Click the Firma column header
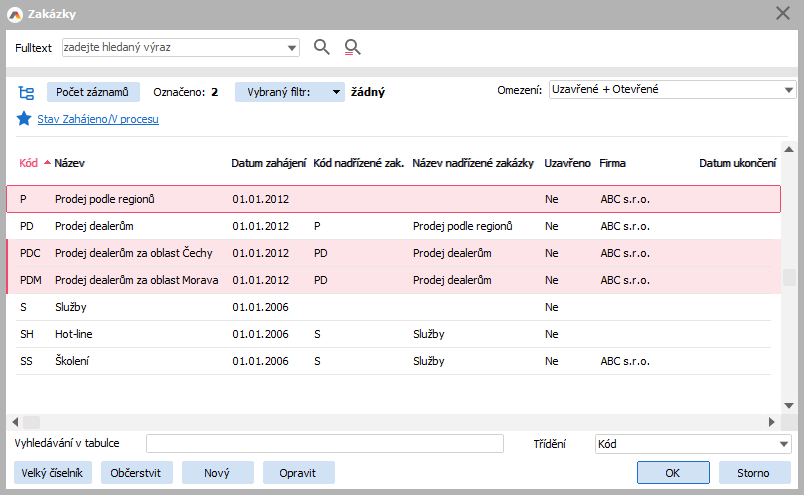Image resolution: width=804 pixels, height=495 pixels. click(612, 163)
